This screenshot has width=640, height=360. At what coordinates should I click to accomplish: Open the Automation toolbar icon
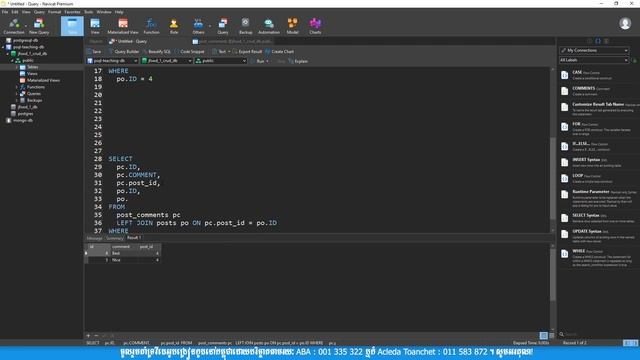pos(269,26)
